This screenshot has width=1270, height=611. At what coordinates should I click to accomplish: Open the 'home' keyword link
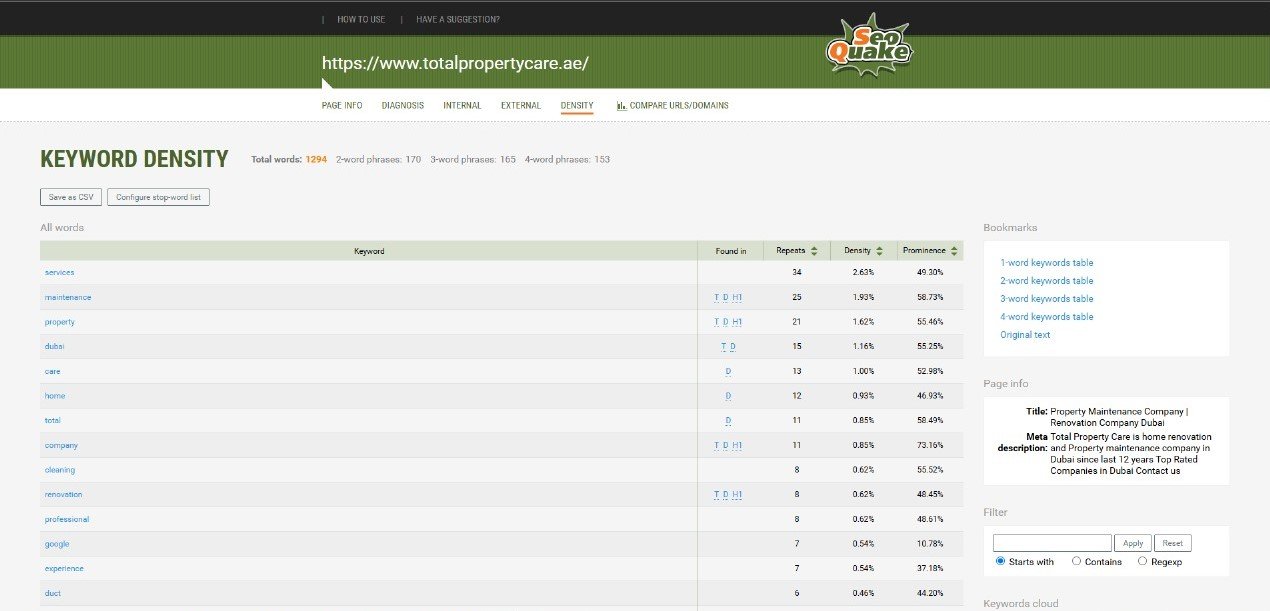(x=55, y=396)
